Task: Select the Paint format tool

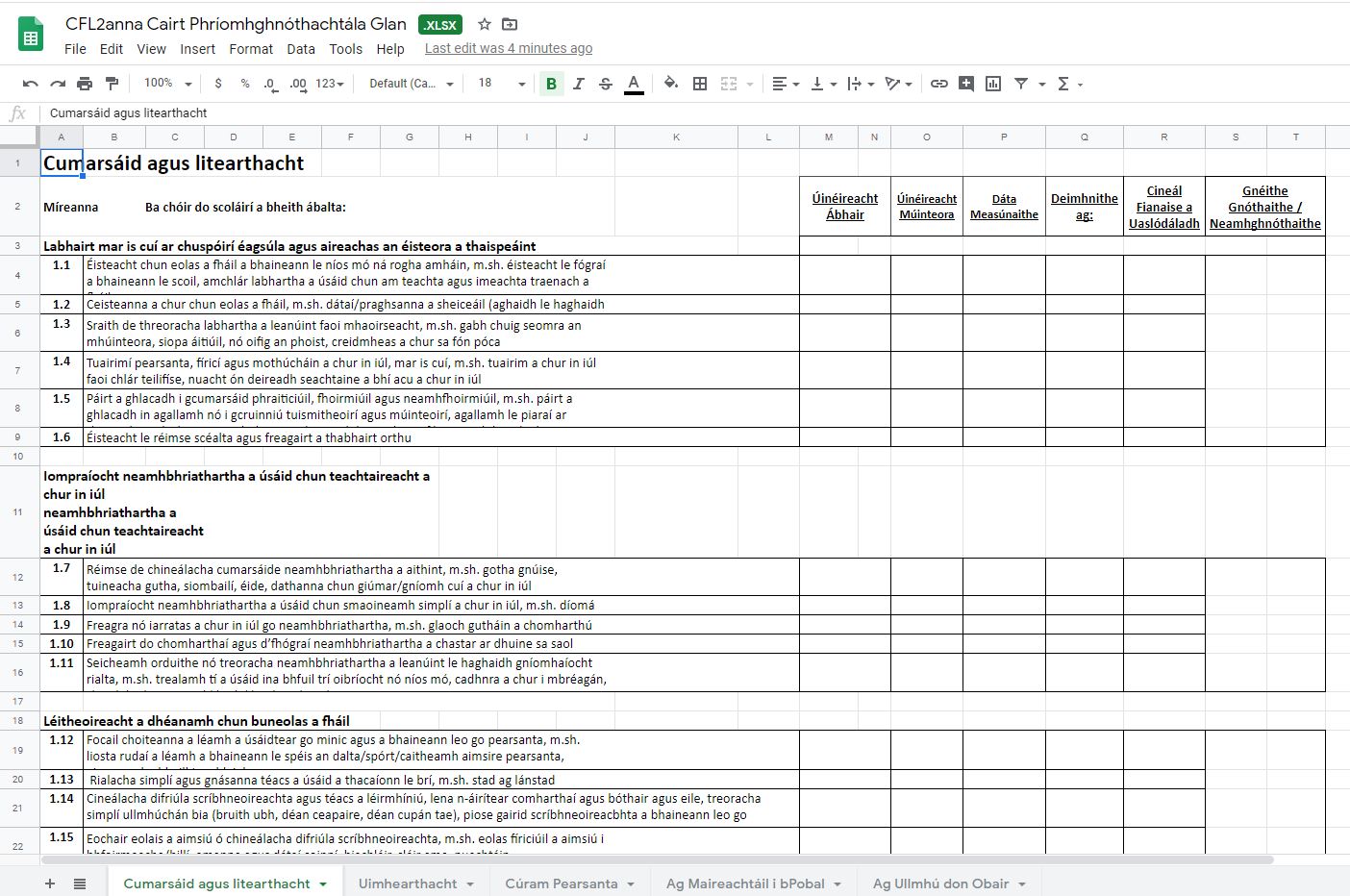Action: pyautogui.click(x=112, y=84)
